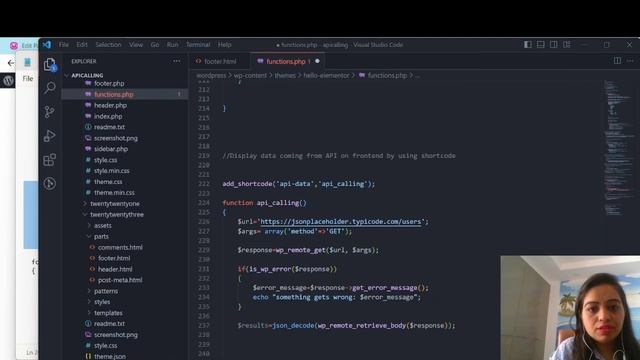
Task: Open the Edit menu
Action: click(x=82, y=44)
